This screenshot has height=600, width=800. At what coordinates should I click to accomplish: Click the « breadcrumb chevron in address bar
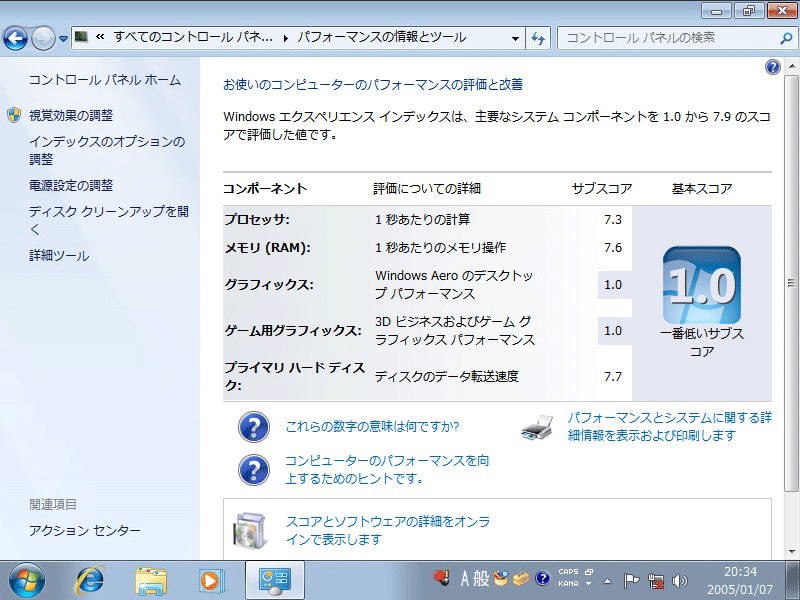pyautogui.click(x=100, y=37)
